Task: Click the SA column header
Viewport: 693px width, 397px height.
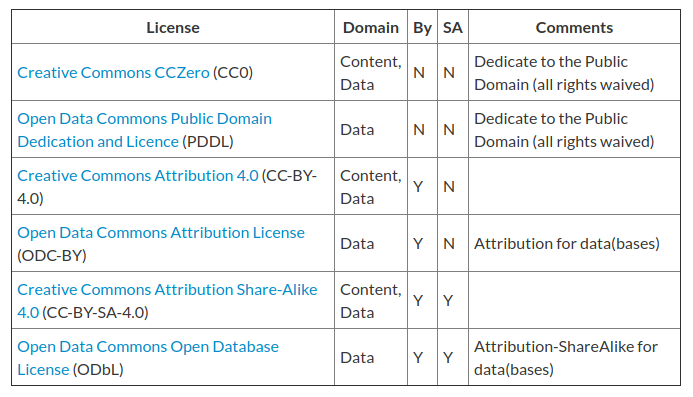Action: pyautogui.click(x=453, y=27)
